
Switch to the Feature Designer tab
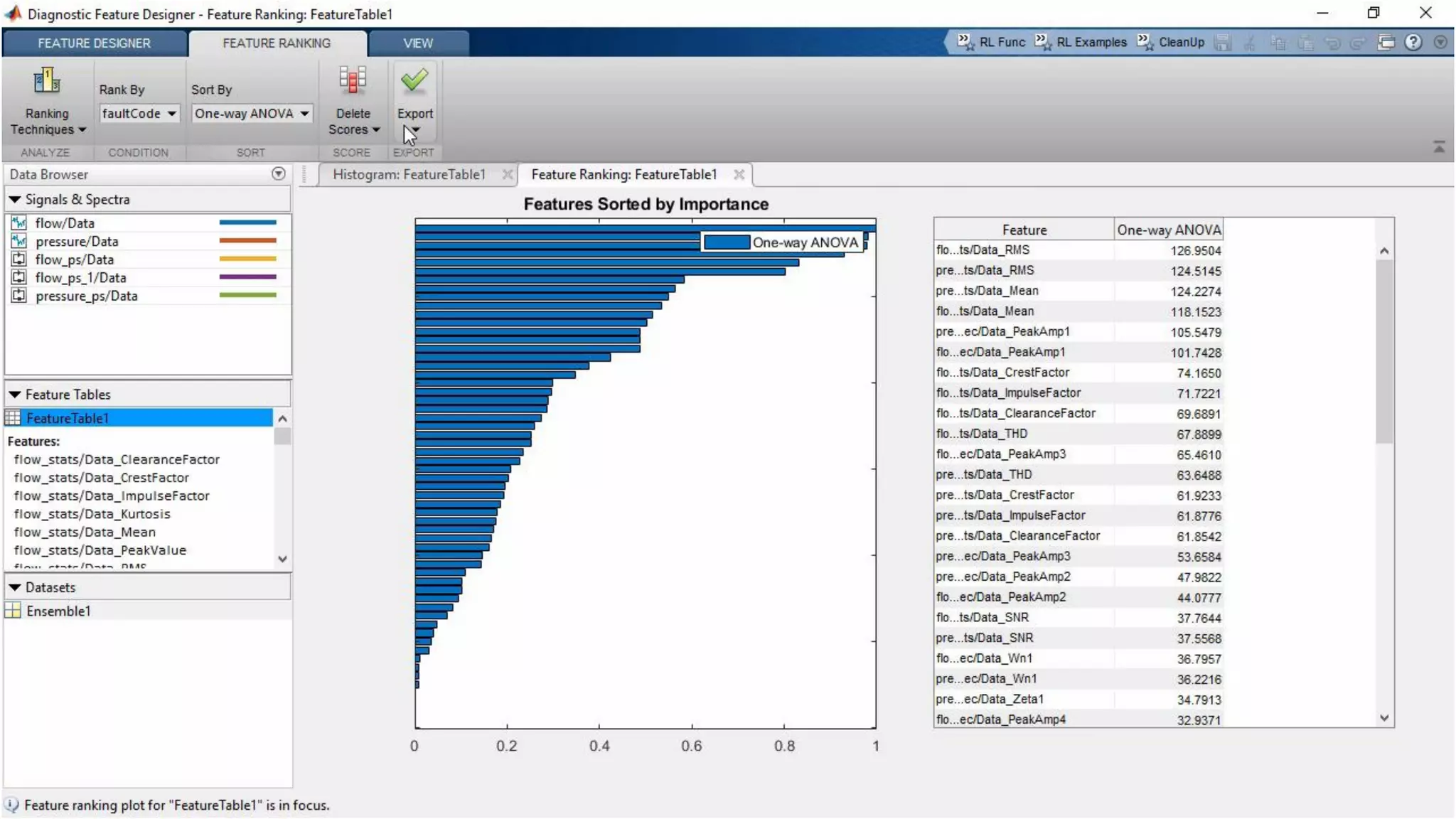94,43
